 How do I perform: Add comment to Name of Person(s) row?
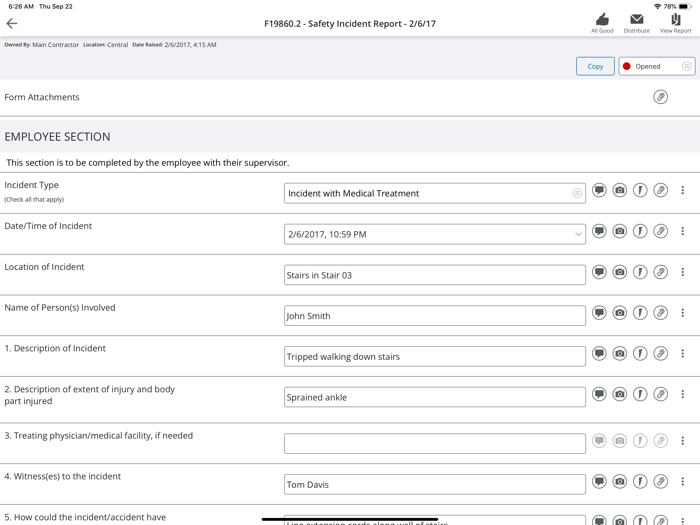(599, 312)
